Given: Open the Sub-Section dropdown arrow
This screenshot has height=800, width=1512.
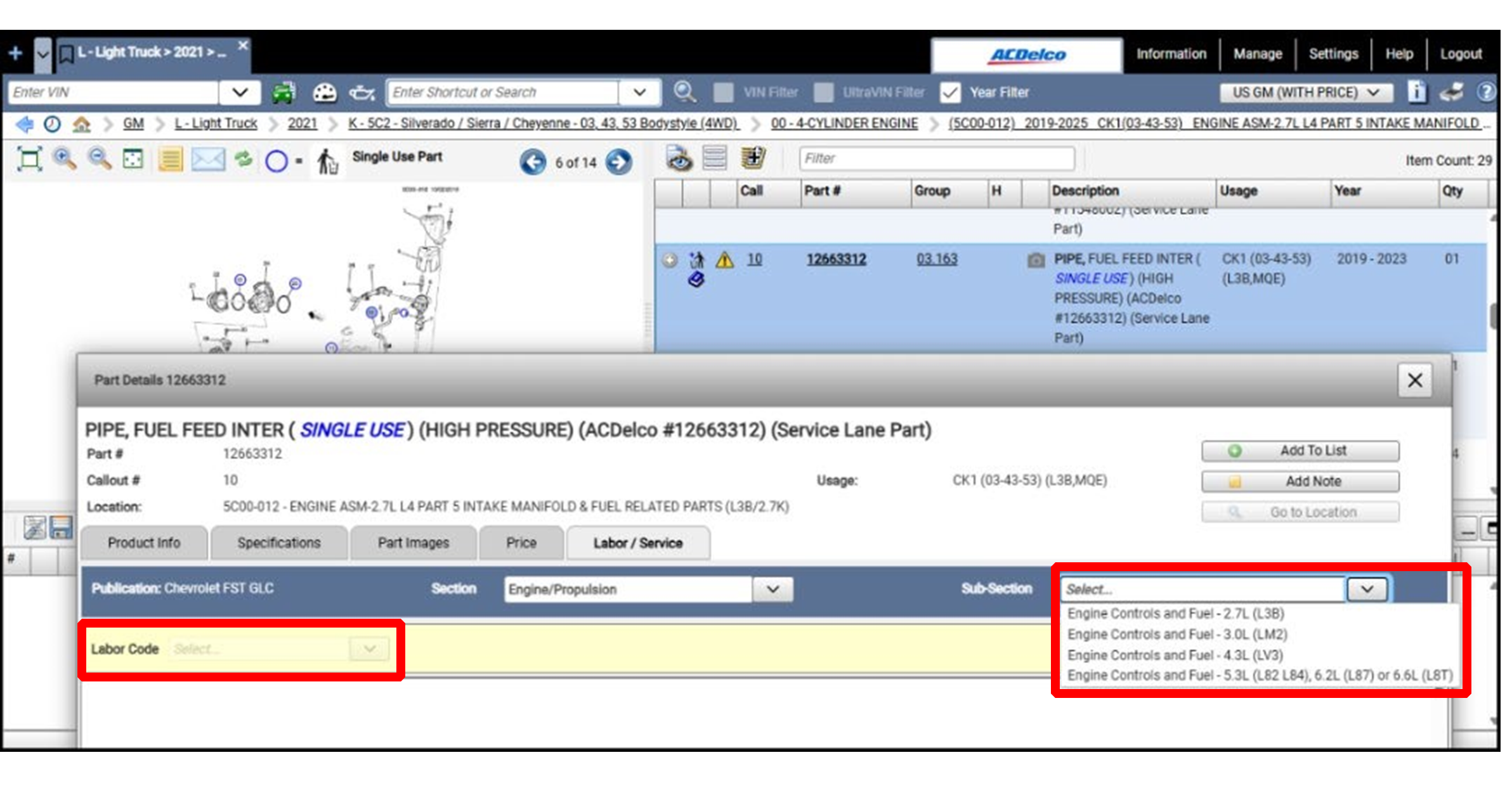Looking at the screenshot, I should click(x=1367, y=589).
